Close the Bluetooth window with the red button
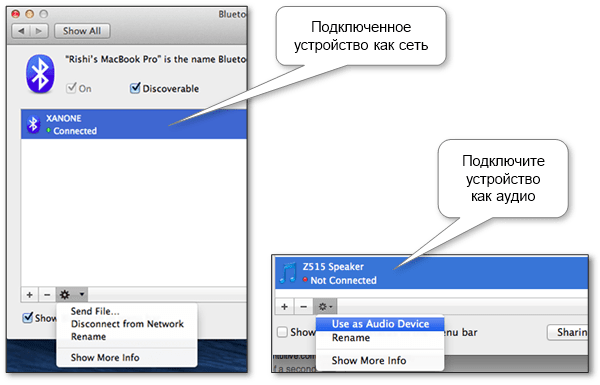This screenshot has width=600, height=385. 16,14
